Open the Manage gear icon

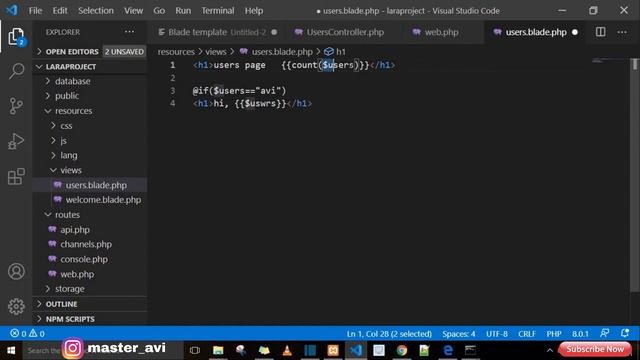click(16, 306)
